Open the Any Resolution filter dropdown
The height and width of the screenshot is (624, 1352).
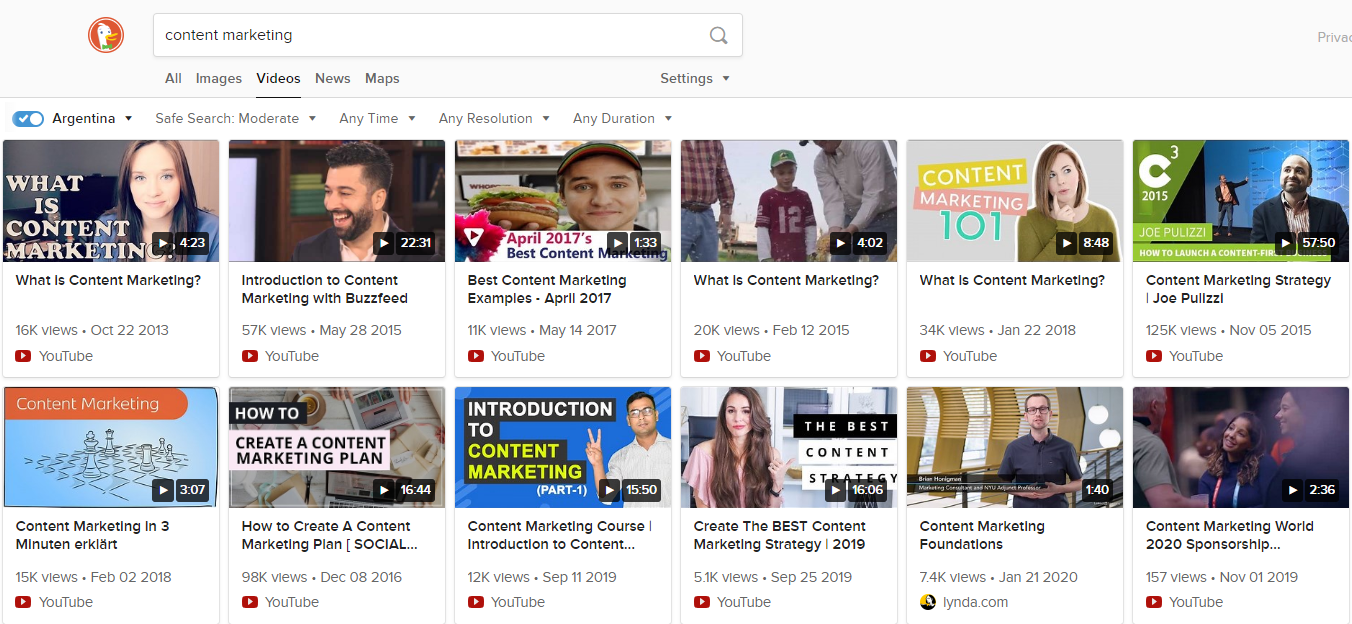point(494,118)
